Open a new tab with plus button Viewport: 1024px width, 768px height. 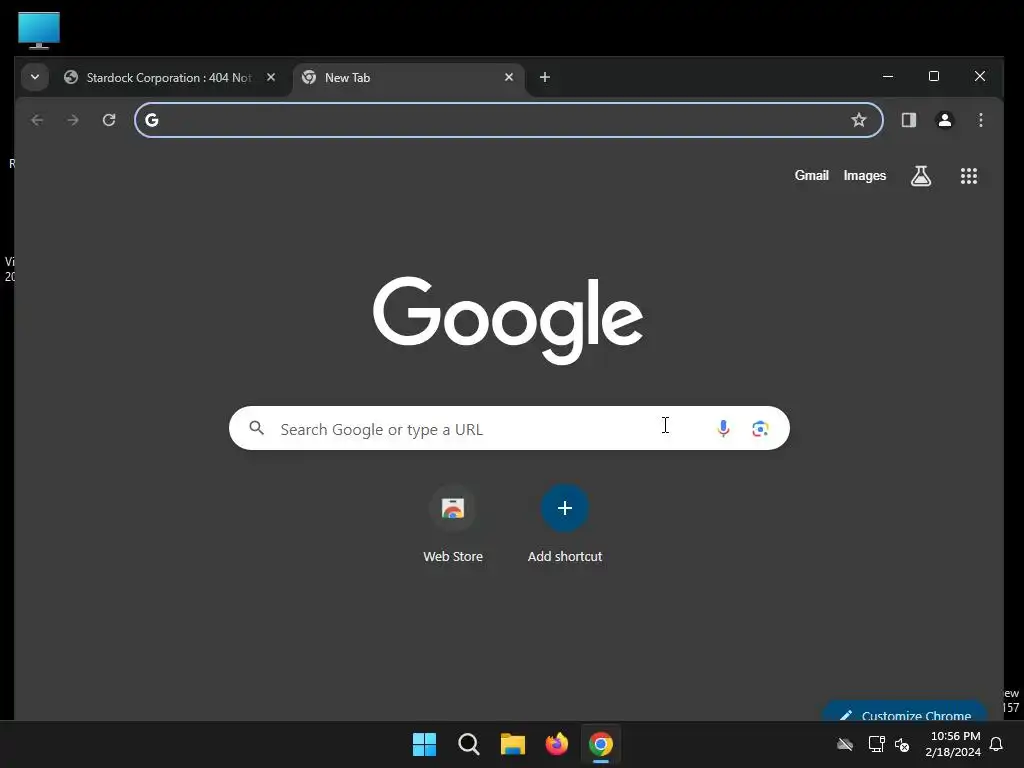coord(545,77)
